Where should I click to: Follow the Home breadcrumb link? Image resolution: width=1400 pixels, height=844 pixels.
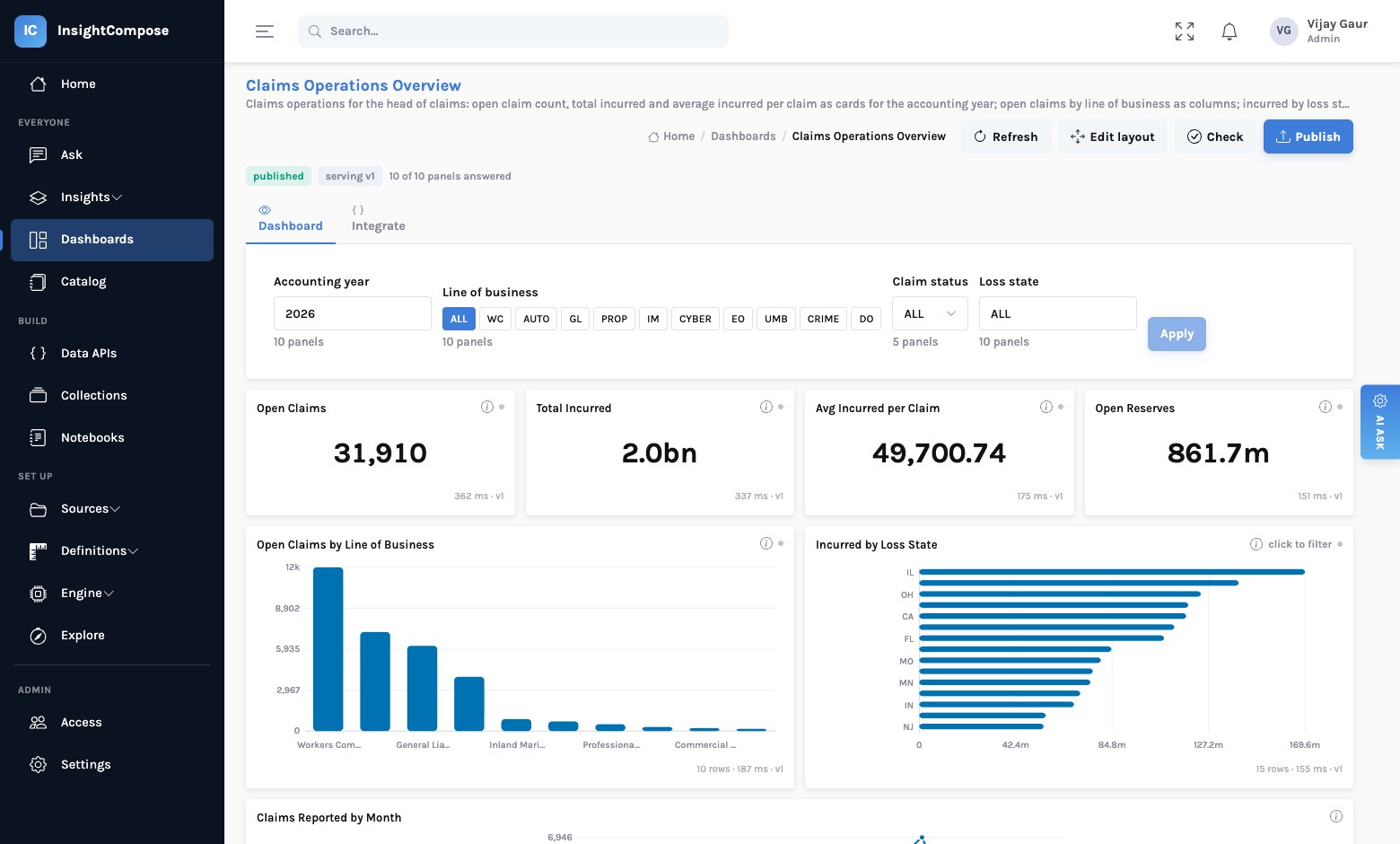pos(671,136)
